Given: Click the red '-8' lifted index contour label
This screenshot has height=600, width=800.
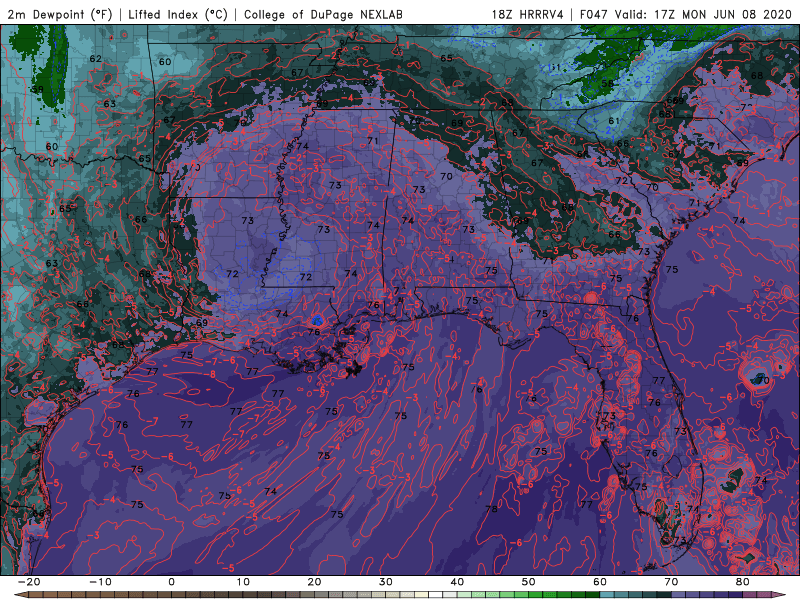Looking at the screenshot, I should pos(211,374).
